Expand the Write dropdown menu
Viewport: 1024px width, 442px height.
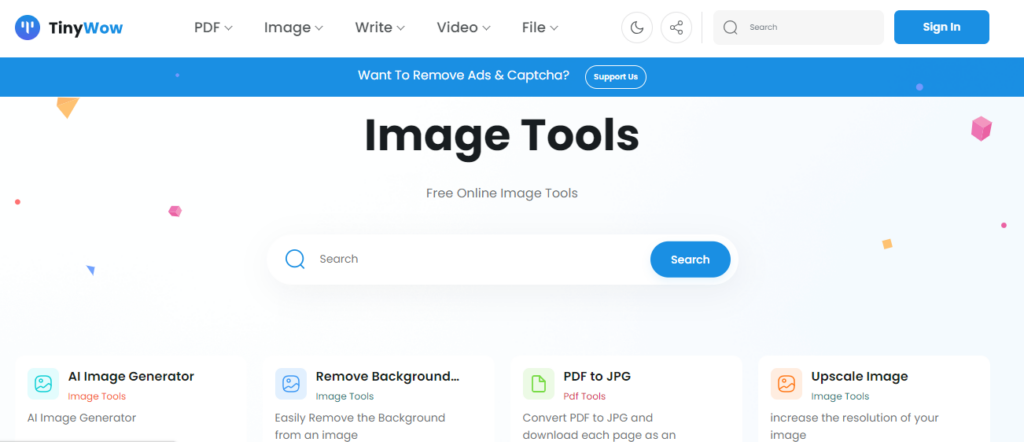click(x=380, y=28)
